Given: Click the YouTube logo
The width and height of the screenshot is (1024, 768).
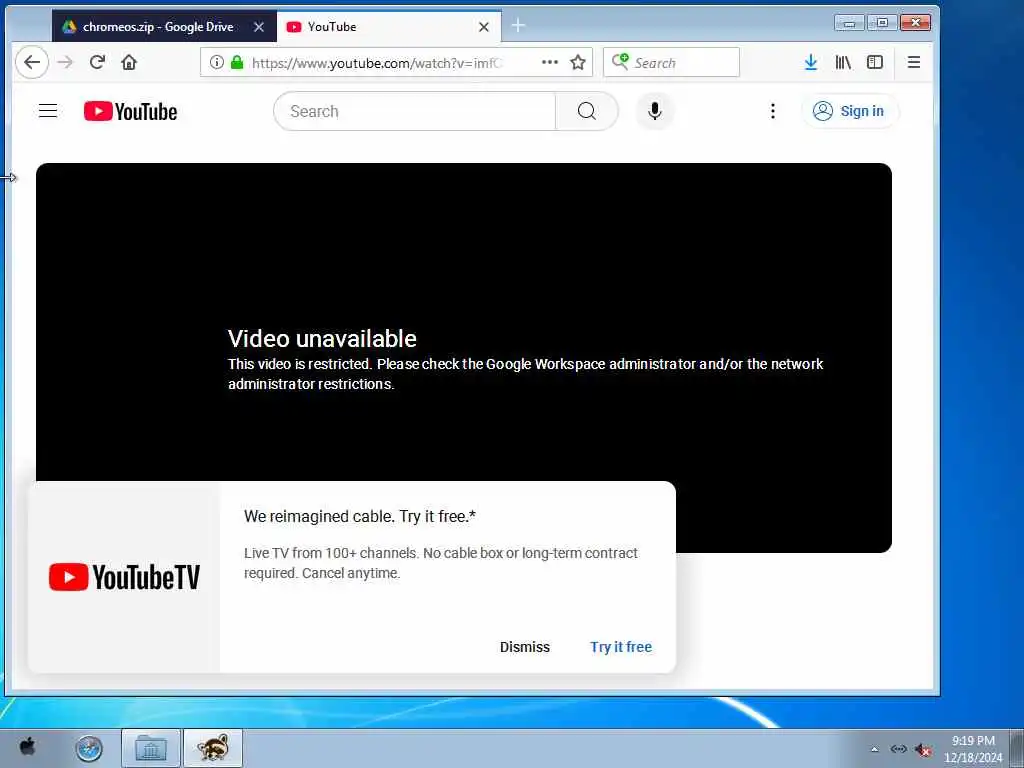Looking at the screenshot, I should click(x=131, y=112).
